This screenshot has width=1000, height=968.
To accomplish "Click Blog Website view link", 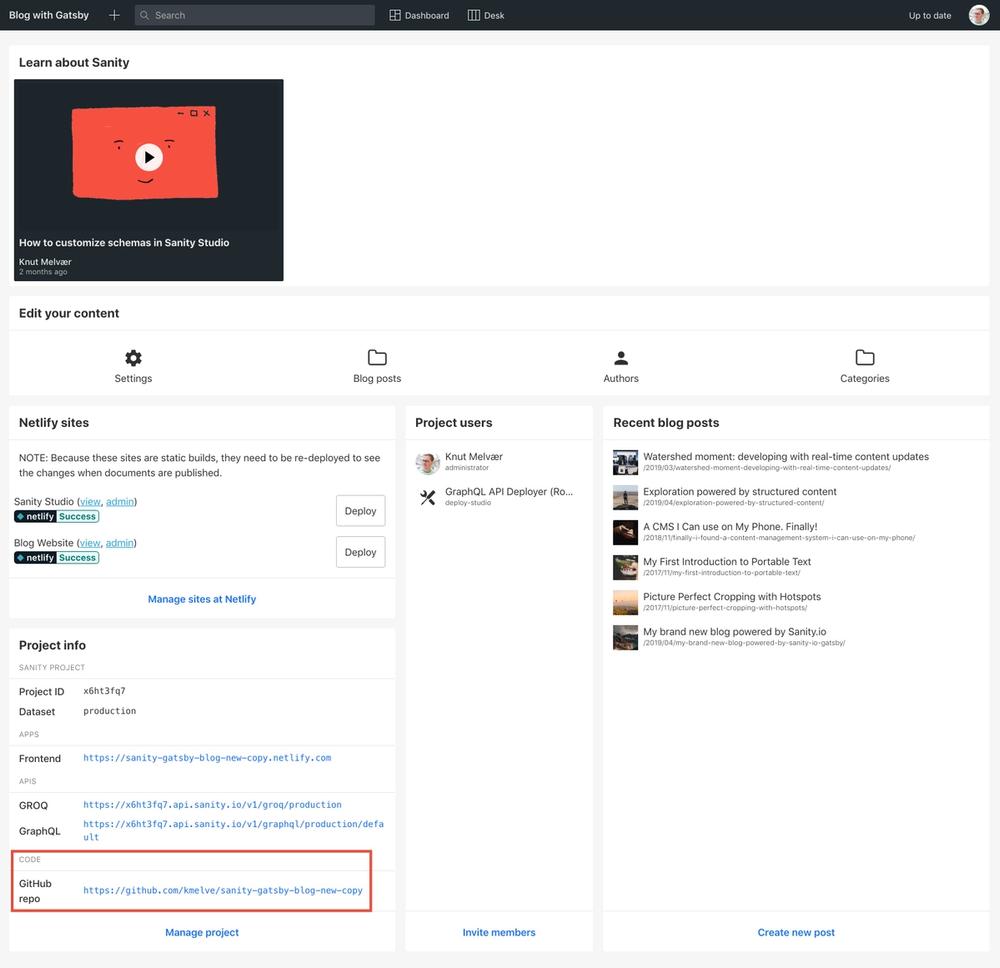I will pyautogui.click(x=90, y=543).
